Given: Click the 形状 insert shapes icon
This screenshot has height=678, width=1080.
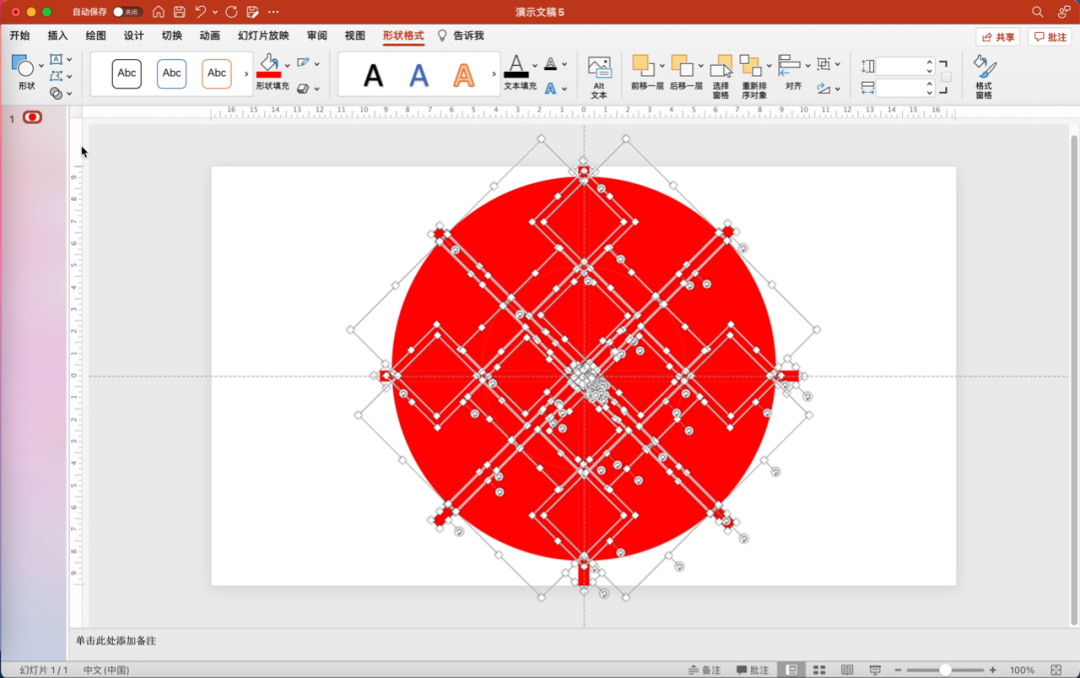Looking at the screenshot, I should click(23, 66).
